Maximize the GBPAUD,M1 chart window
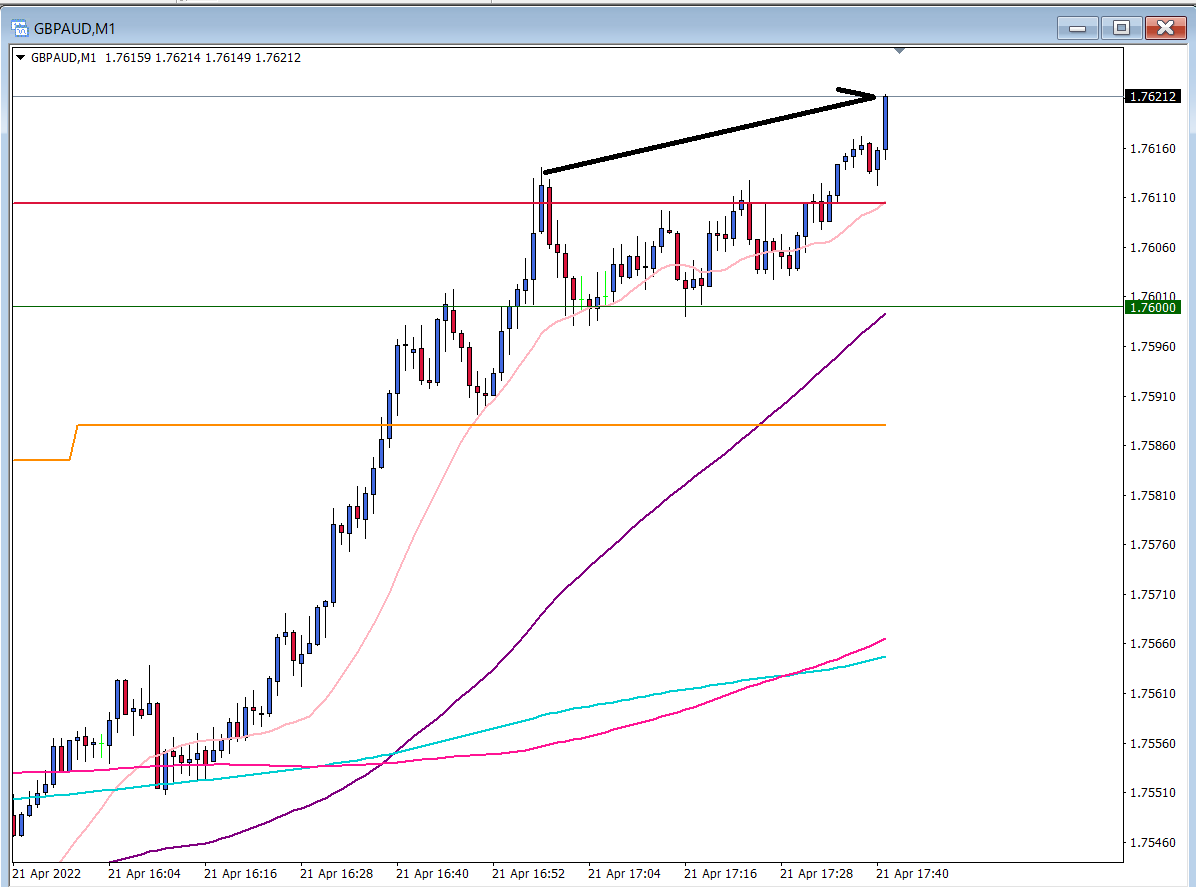Image resolution: width=1196 pixels, height=887 pixels. coord(1121,28)
